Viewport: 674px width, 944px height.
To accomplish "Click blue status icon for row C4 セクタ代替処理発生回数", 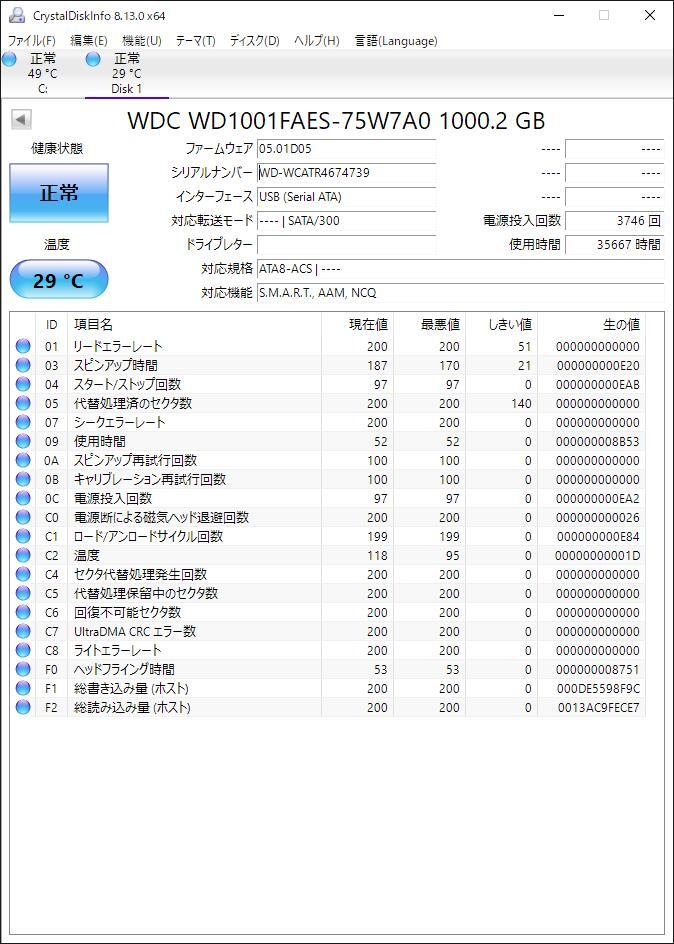I will coord(23,574).
